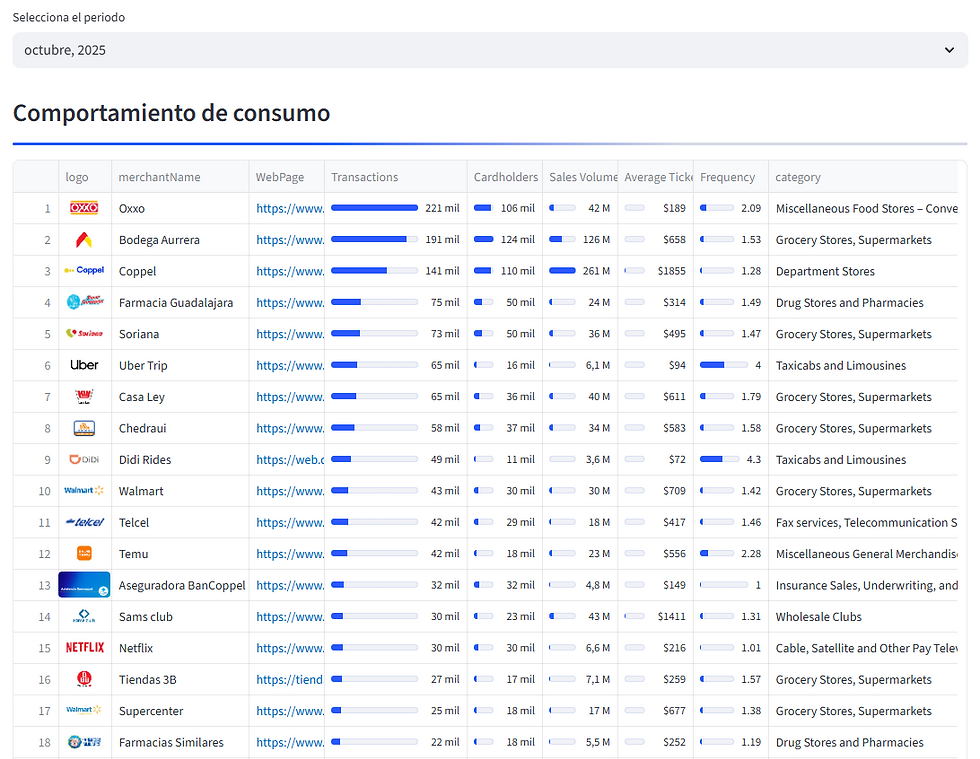Select the Farmacia Guadalajara merchant name cell

180,303
